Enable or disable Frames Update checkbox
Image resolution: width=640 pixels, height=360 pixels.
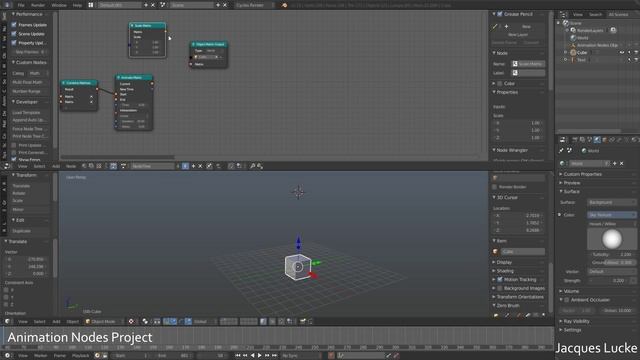(14, 25)
